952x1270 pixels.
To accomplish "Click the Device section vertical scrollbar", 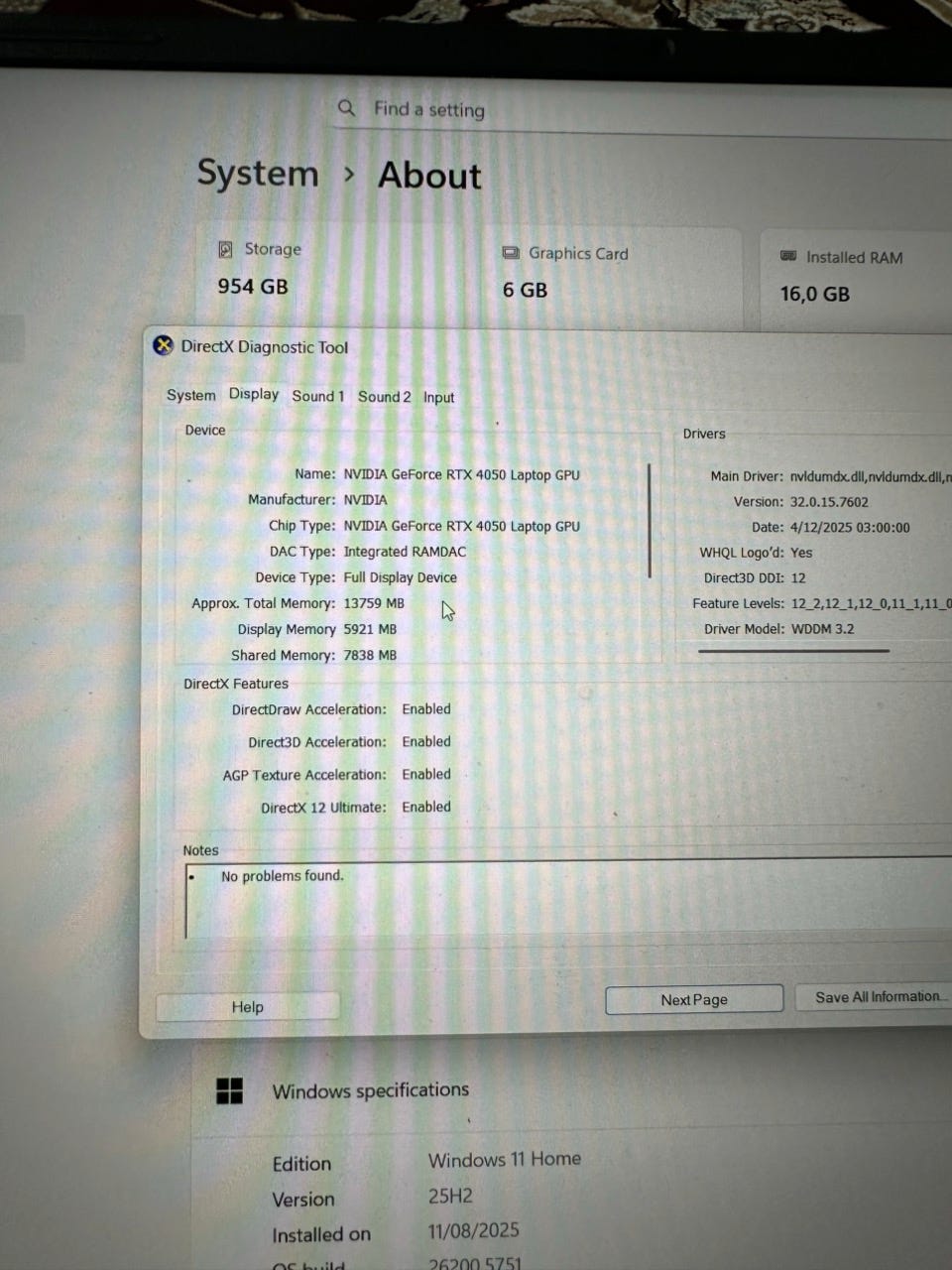I will [650, 520].
